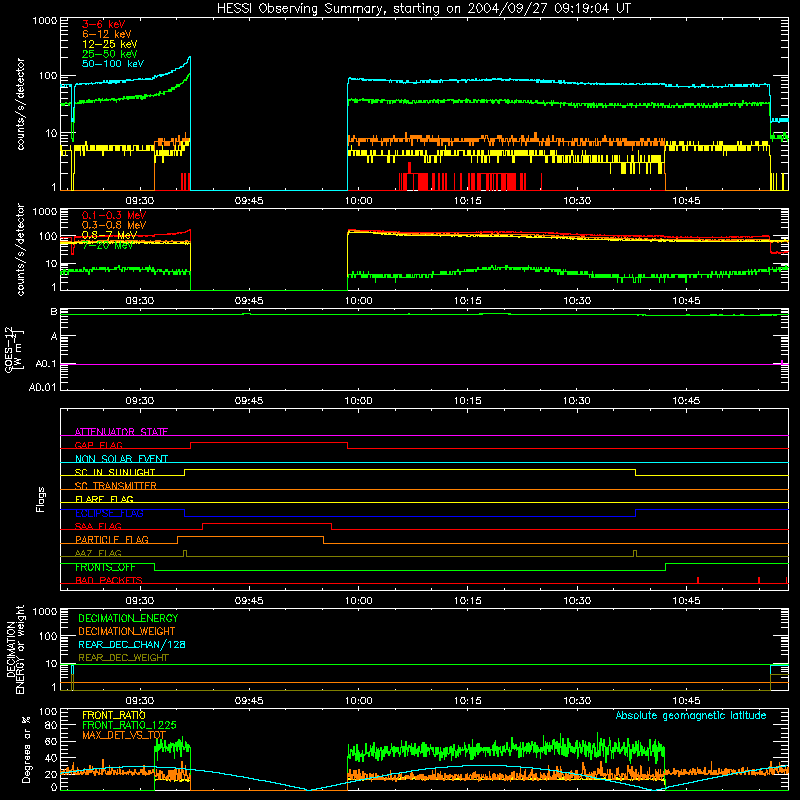Click the 0.3-0.8 MeV legend entry
This screenshot has height=800, width=800.
(x=114, y=225)
